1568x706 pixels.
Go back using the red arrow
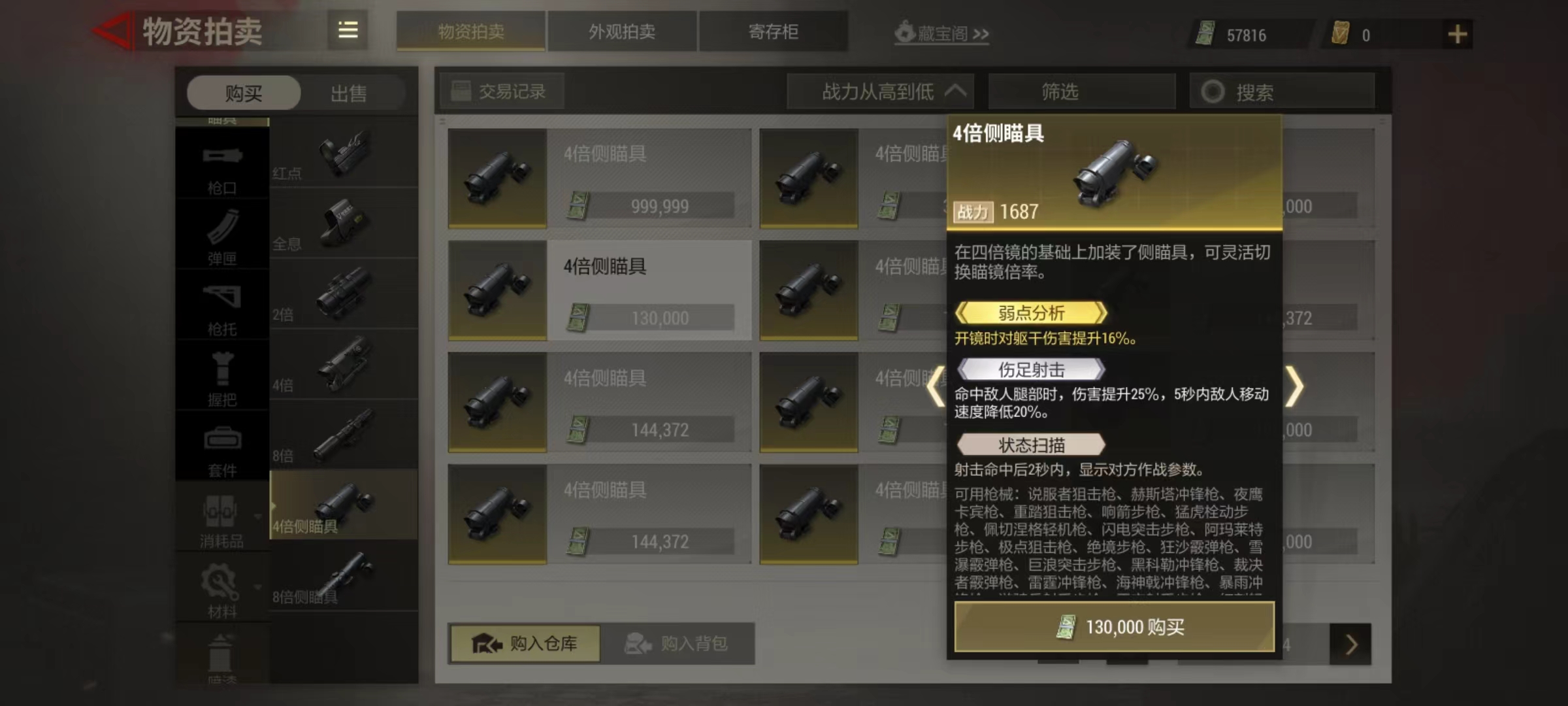112,31
